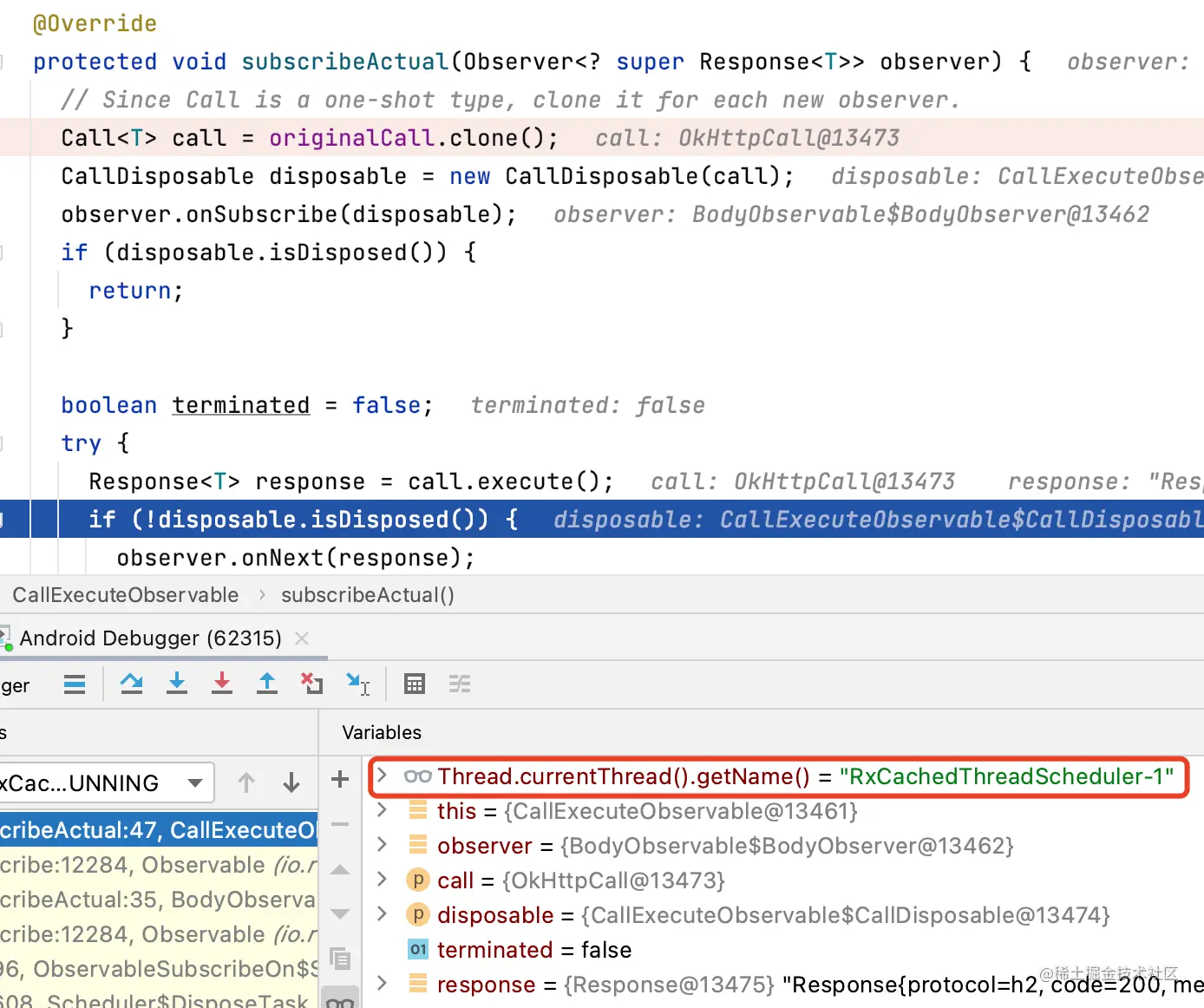The image size is (1204, 1008).
Task: Click the Step Out debugger icon
Action: [267, 684]
